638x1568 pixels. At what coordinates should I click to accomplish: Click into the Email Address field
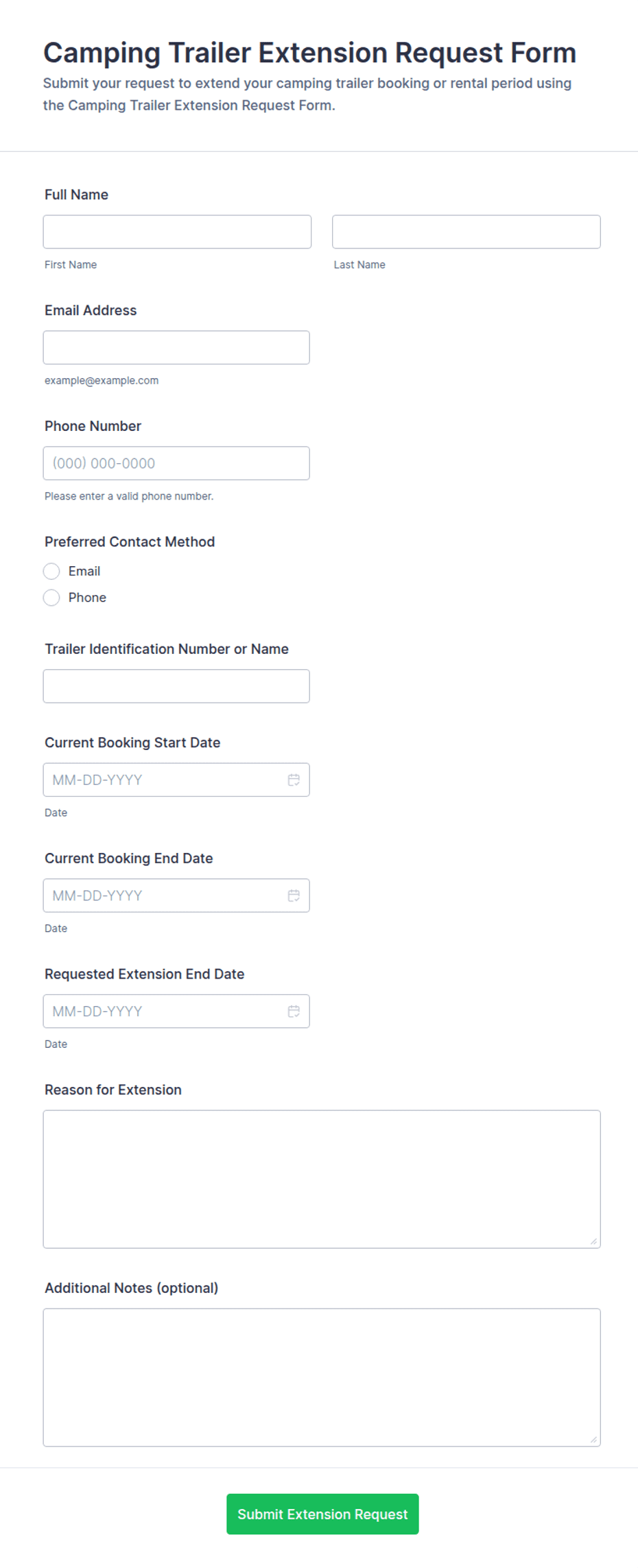click(x=176, y=348)
